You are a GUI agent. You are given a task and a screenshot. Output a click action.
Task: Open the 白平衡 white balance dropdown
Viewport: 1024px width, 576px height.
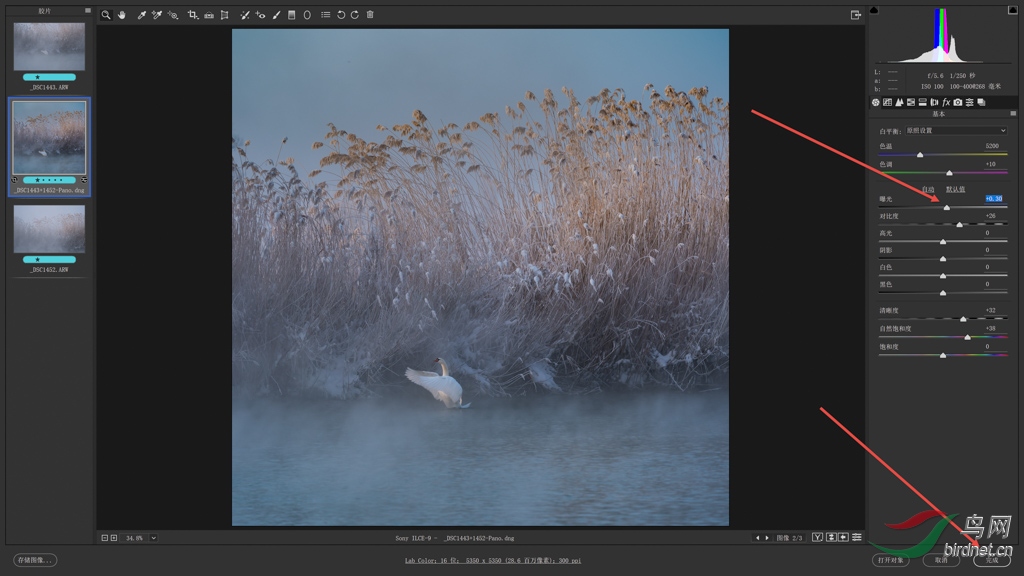click(x=957, y=131)
